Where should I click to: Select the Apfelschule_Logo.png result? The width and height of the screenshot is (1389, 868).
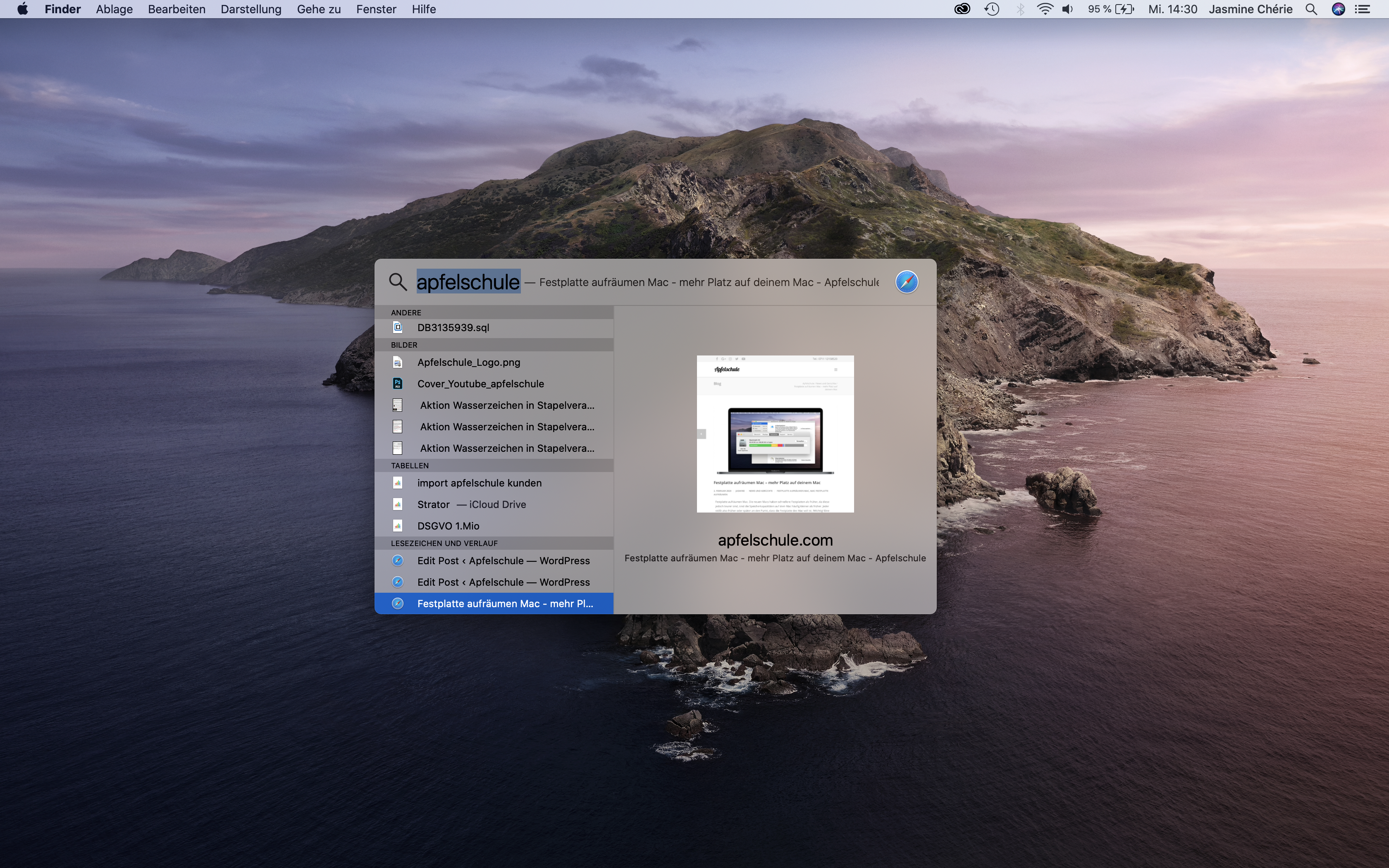tap(494, 362)
